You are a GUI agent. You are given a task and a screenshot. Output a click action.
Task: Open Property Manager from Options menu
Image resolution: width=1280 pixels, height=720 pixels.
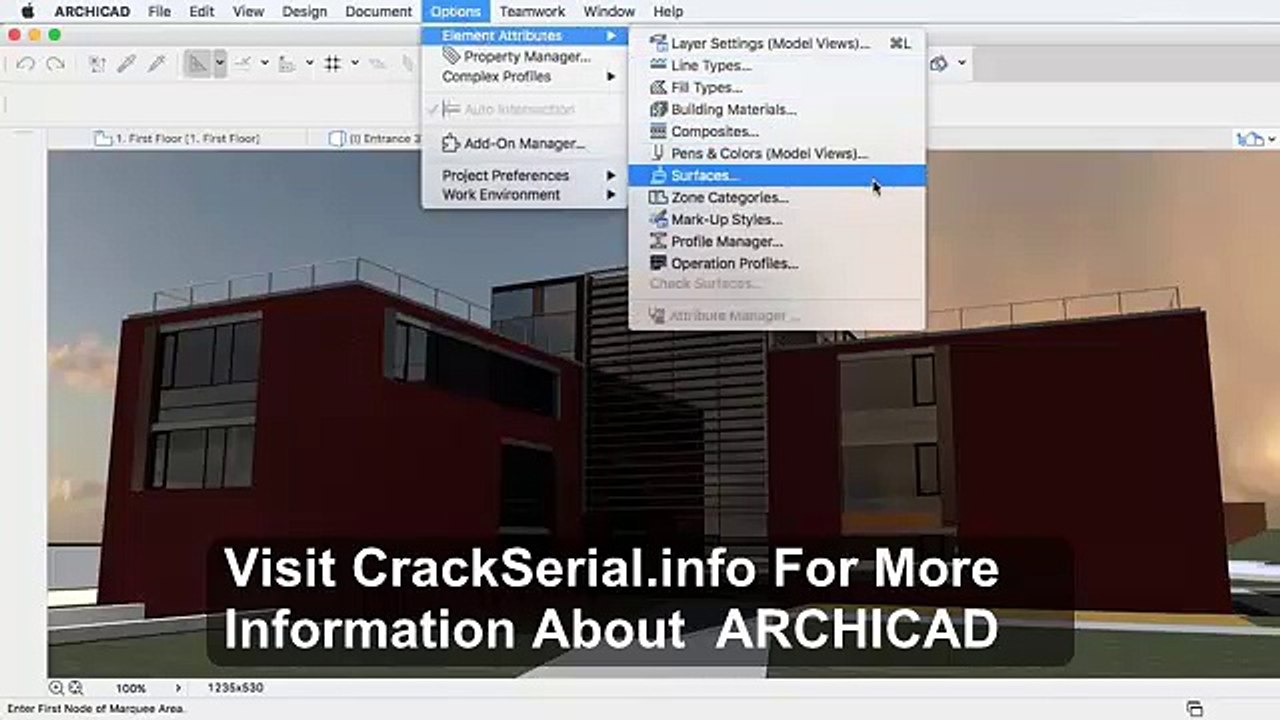point(524,57)
